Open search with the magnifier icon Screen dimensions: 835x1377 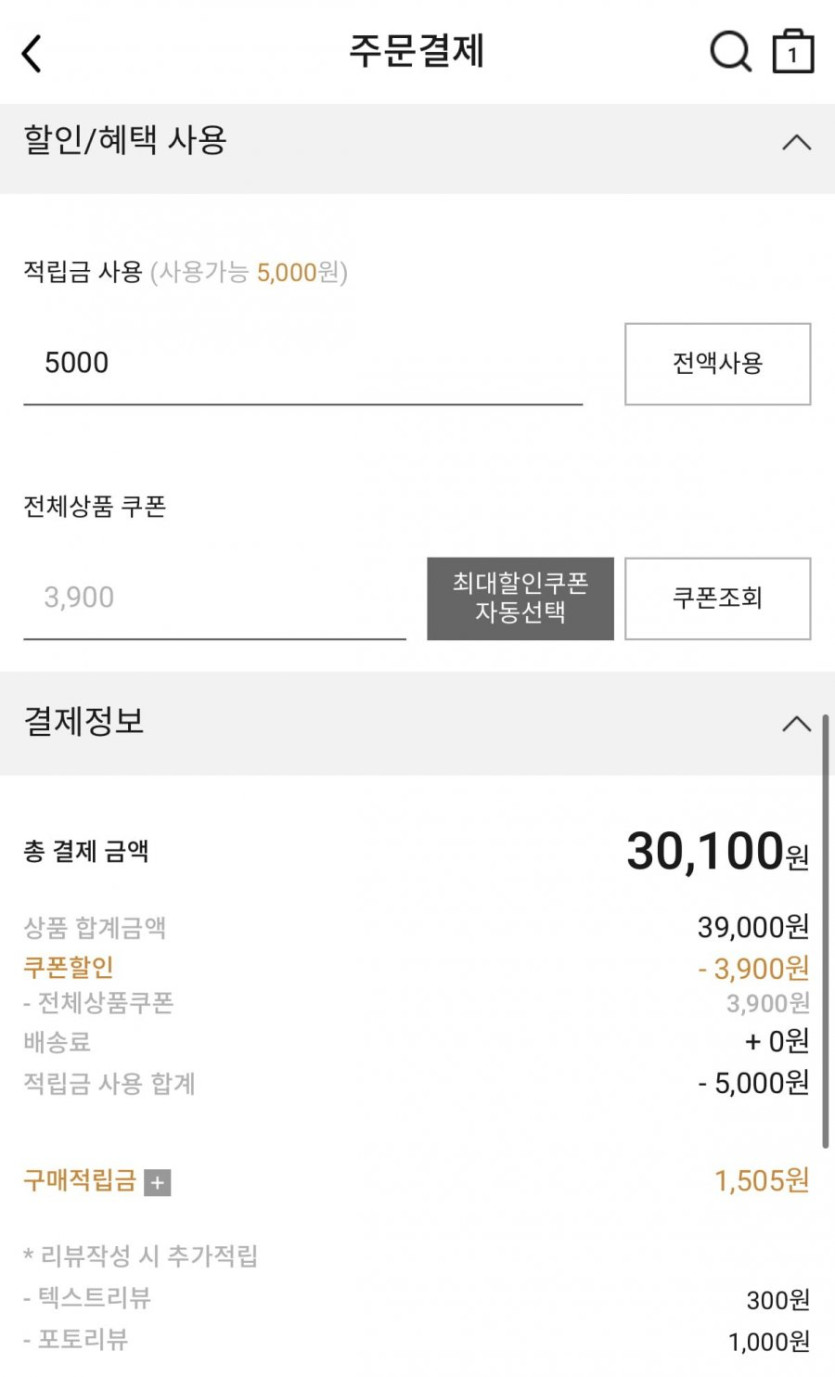pos(730,51)
